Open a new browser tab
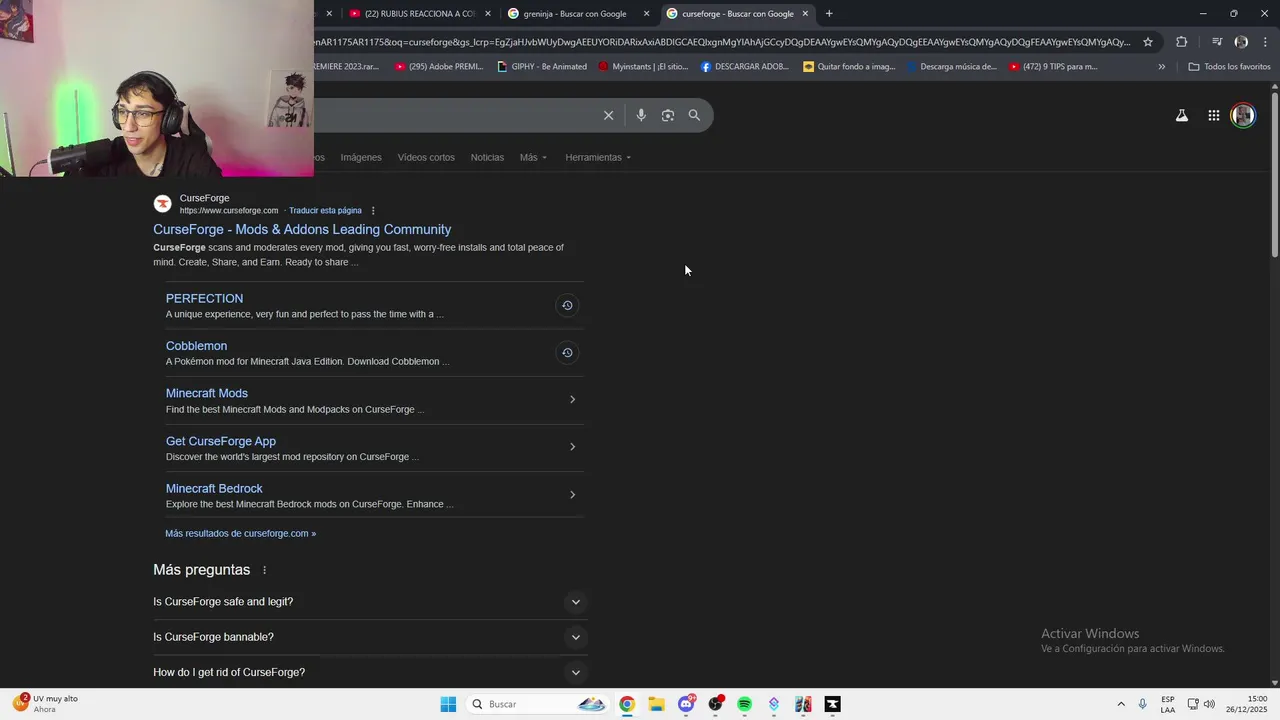1280x720 pixels. [829, 14]
